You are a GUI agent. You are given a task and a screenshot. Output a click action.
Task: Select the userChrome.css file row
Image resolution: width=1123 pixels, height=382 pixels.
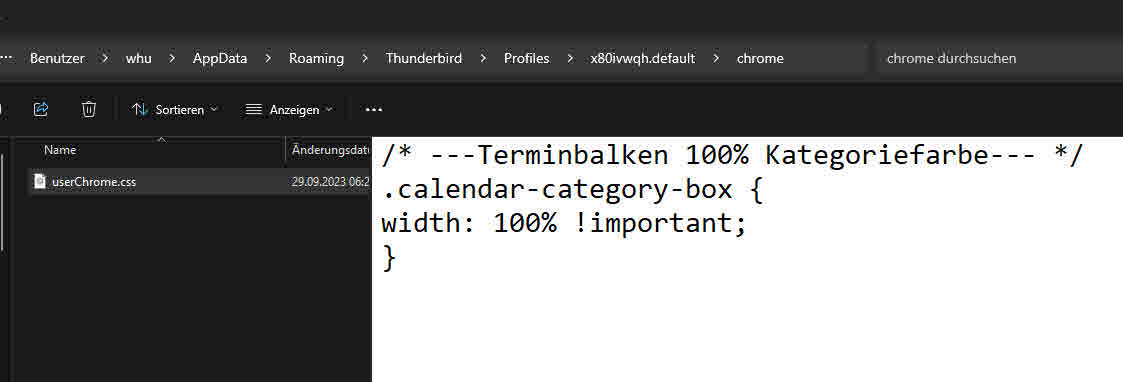click(x=199, y=182)
